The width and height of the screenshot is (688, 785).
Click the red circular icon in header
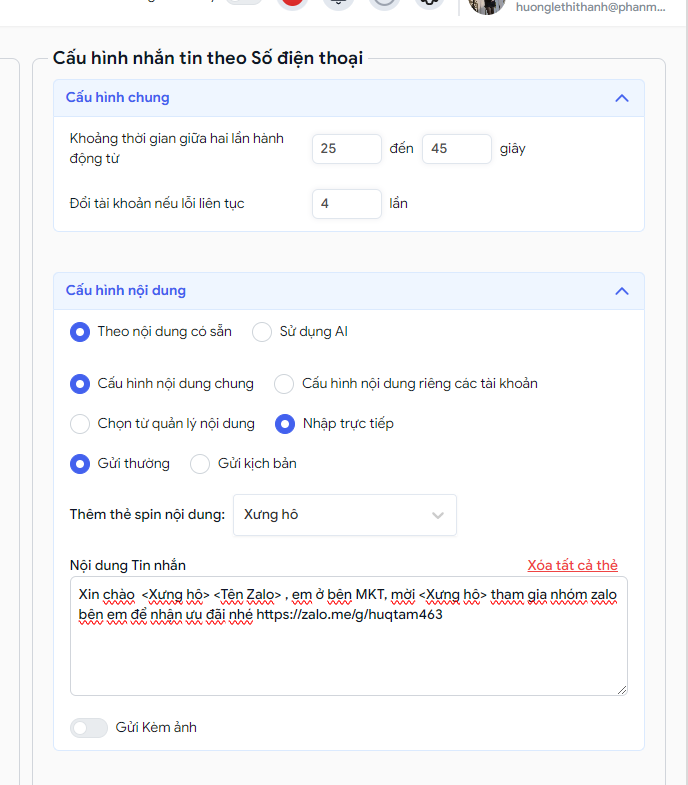[x=292, y=3]
